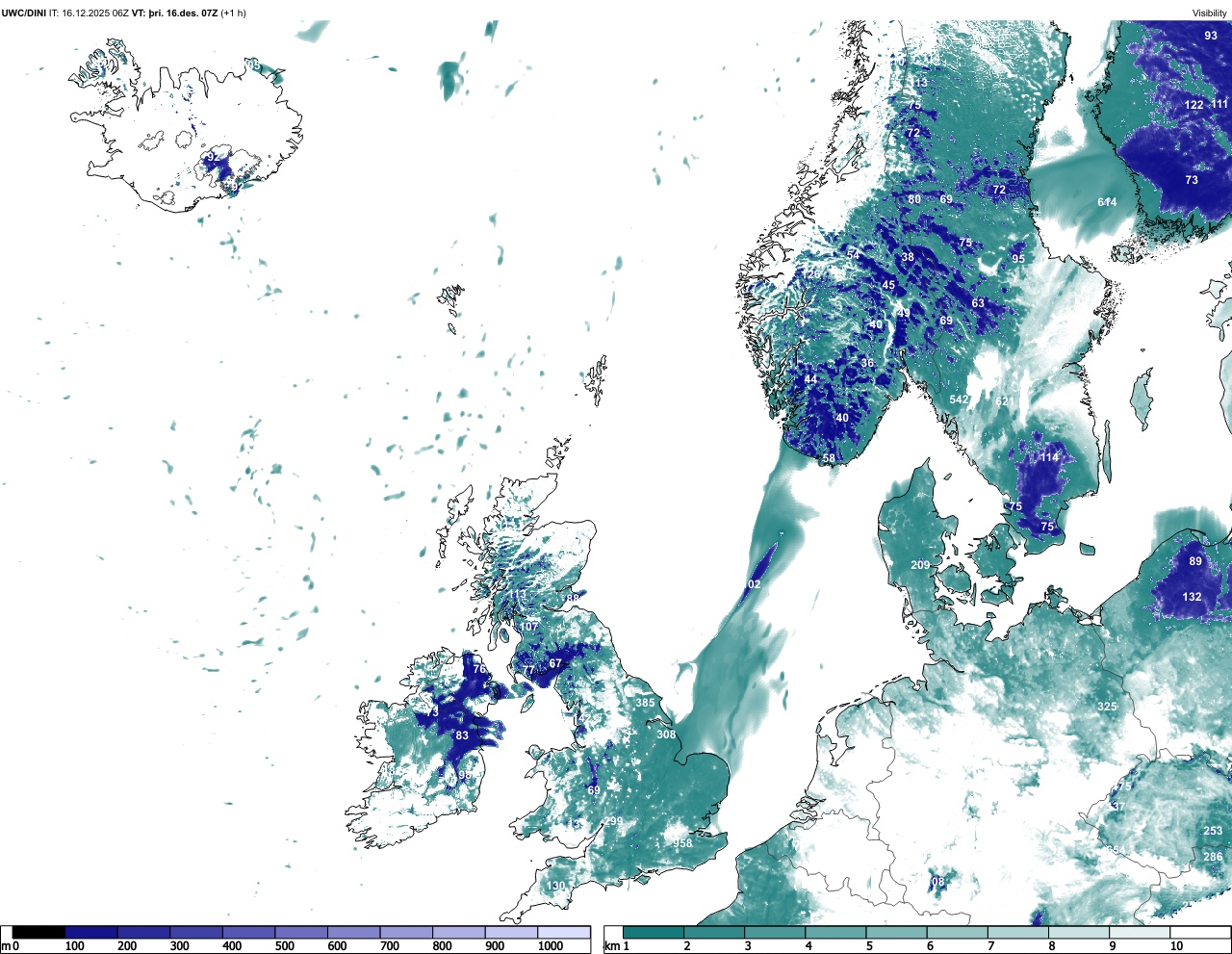Click the pale lavender 900–1000 m legend swatch

(x=511, y=933)
